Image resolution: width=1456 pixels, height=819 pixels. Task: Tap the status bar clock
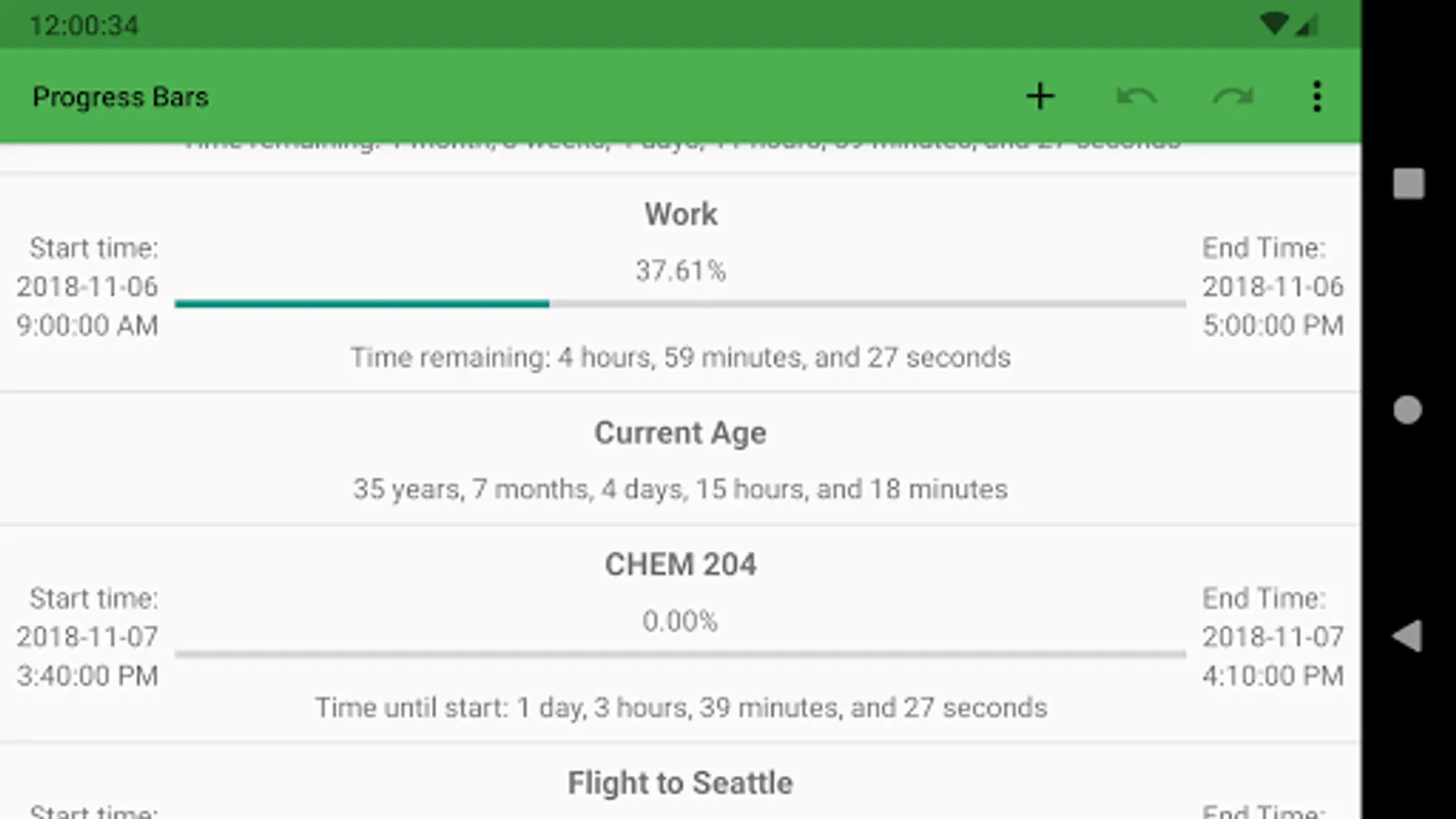[x=84, y=25]
